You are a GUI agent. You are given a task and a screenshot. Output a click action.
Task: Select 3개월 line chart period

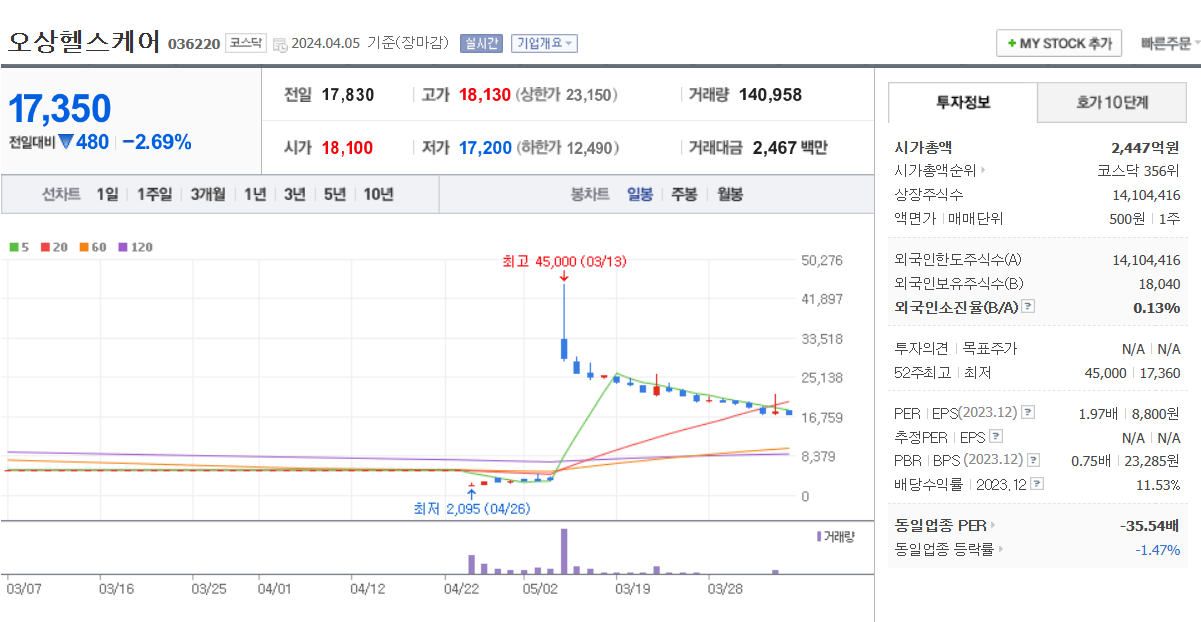click(208, 194)
